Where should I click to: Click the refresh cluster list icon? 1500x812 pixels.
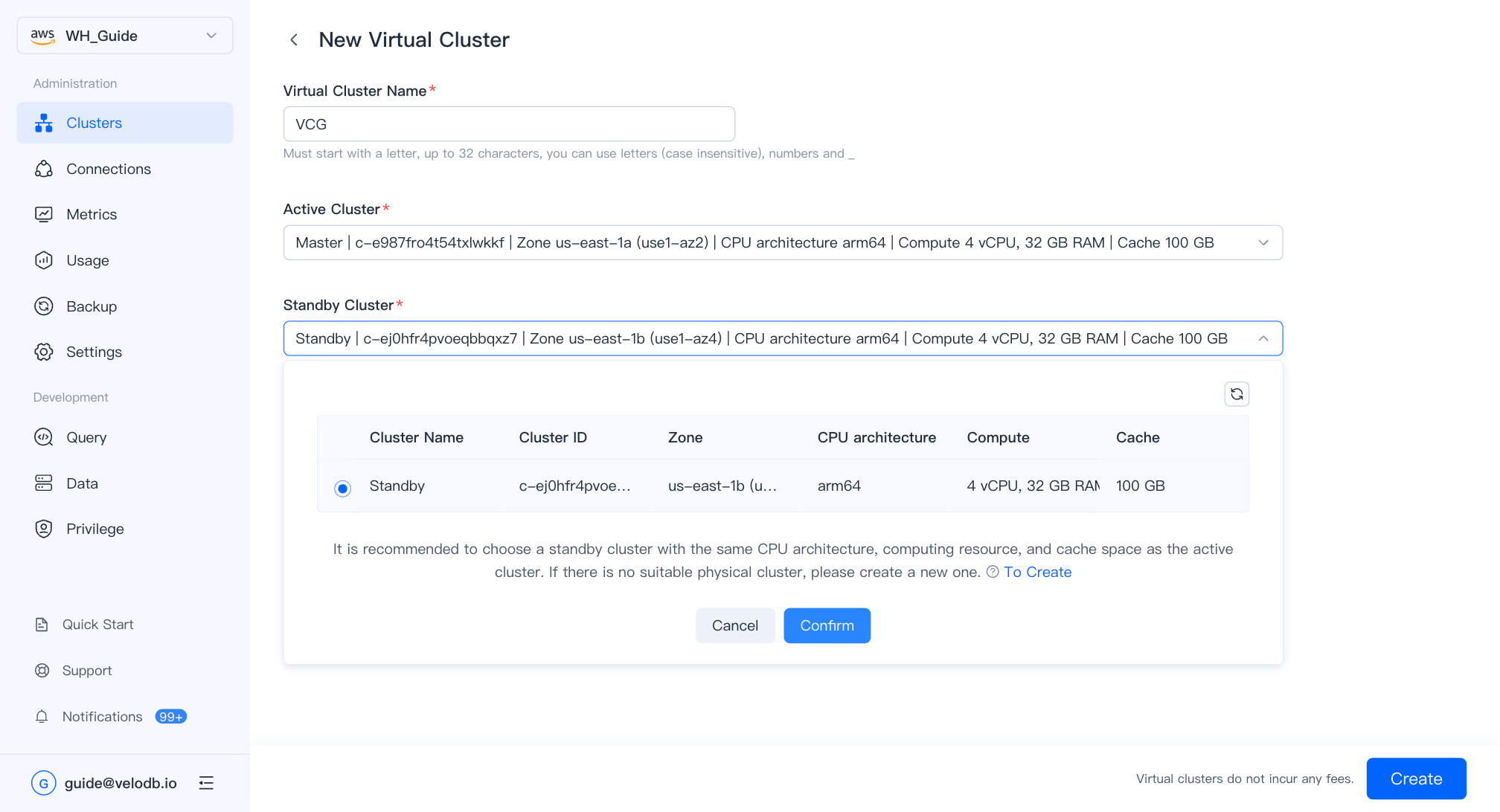tap(1237, 394)
